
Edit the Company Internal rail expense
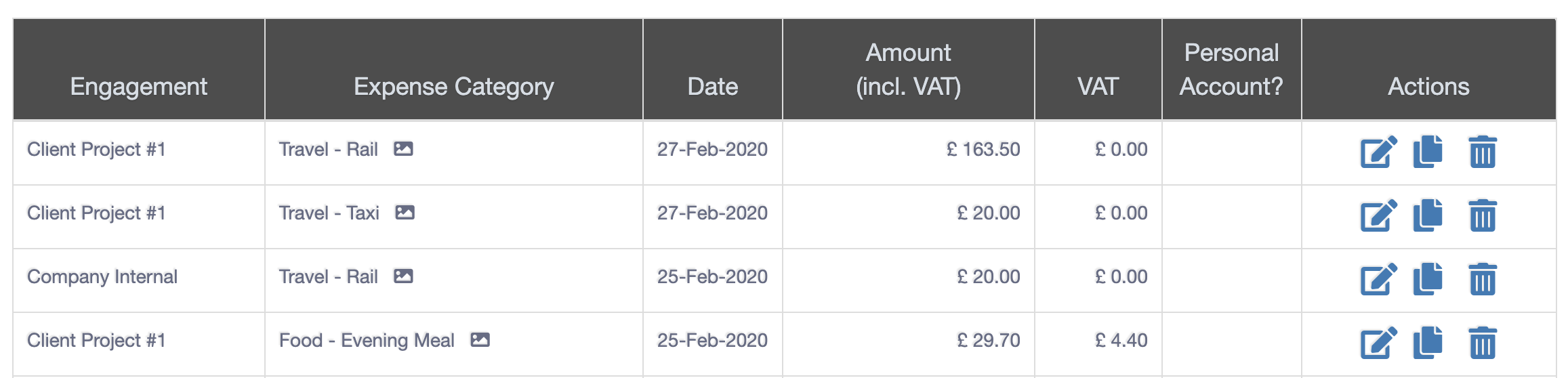point(1379,279)
